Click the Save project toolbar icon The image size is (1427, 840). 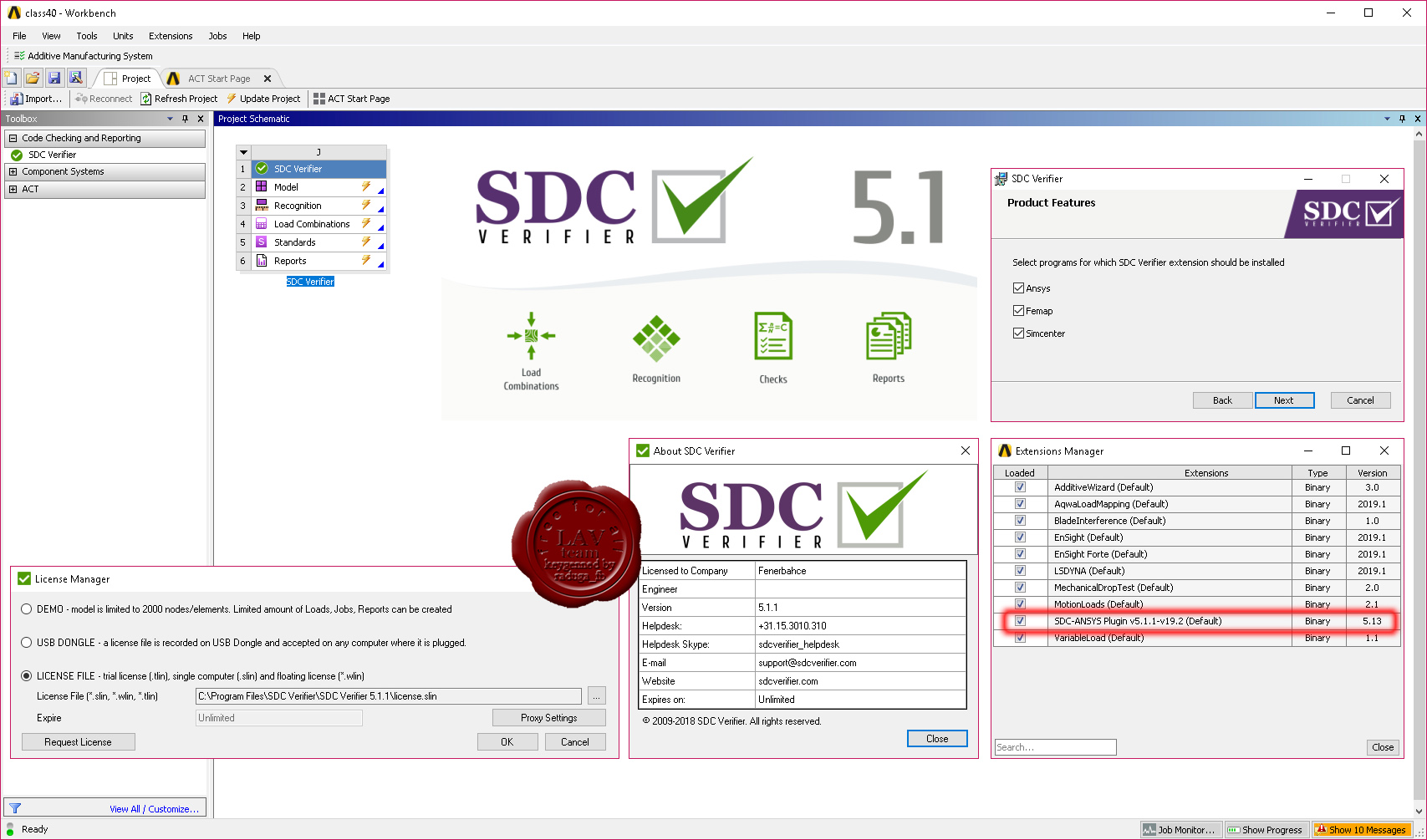tap(54, 78)
